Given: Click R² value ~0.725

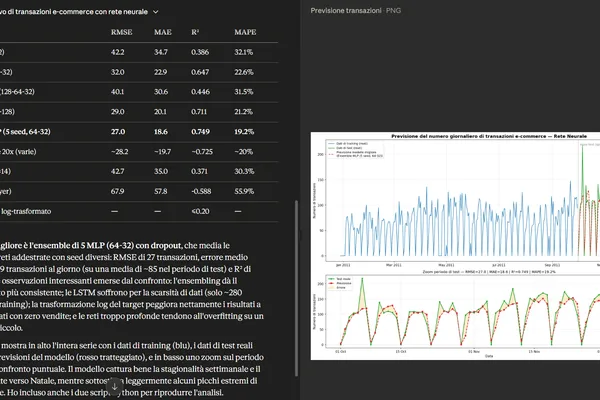Looking at the screenshot, I should [x=202, y=152].
